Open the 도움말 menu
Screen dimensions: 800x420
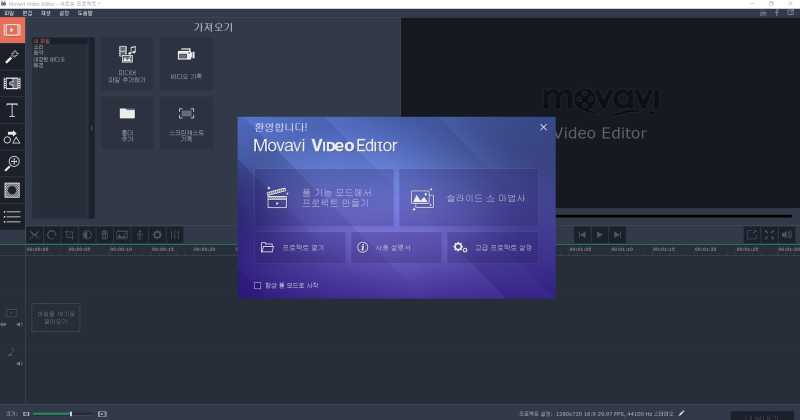[85, 13]
